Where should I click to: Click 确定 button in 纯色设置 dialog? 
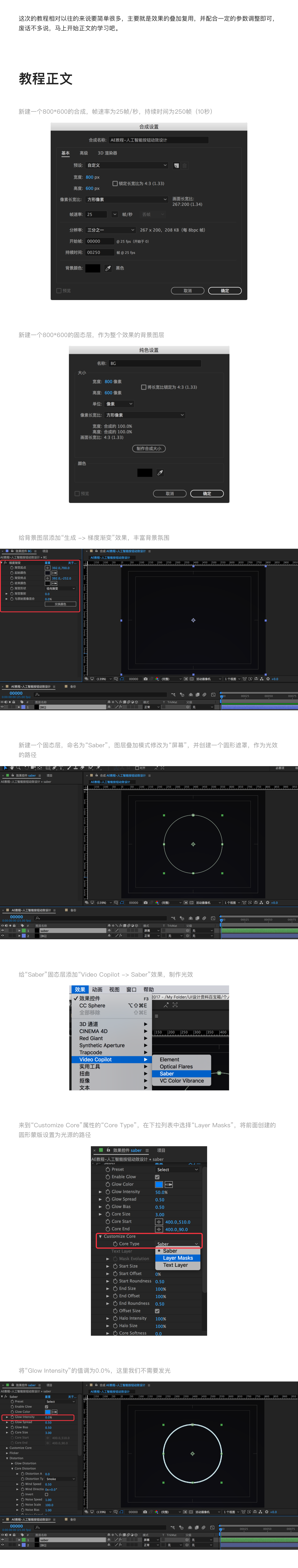point(207,494)
